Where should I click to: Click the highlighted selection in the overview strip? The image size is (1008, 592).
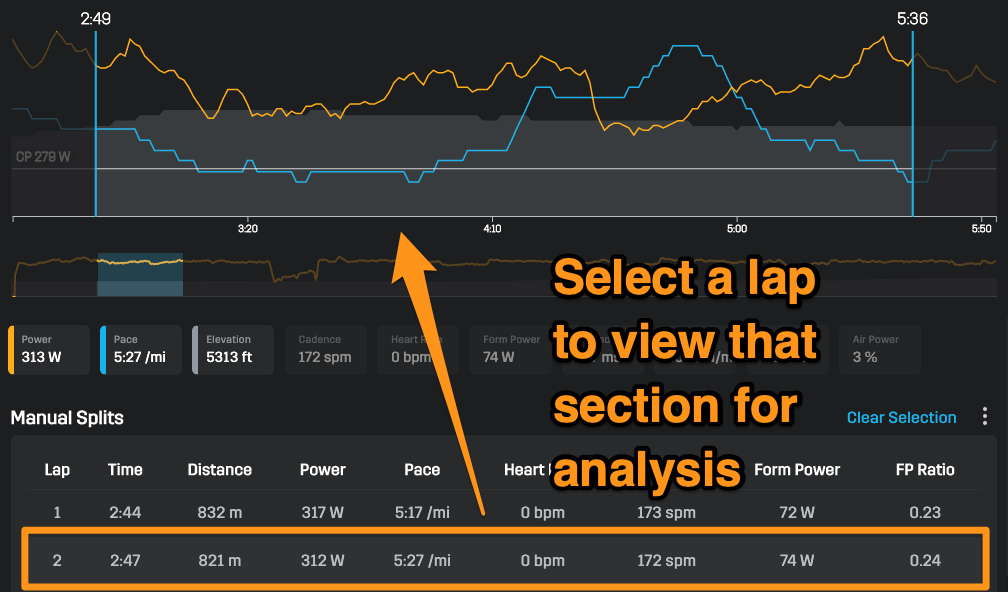(x=140, y=274)
